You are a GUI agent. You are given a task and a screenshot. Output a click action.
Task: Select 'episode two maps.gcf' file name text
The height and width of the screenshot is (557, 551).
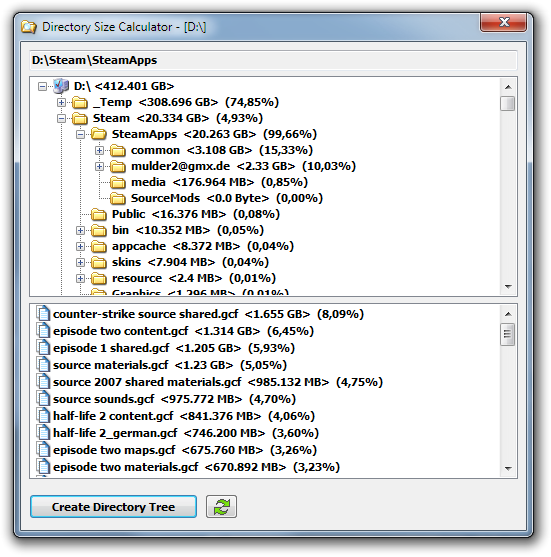click(114, 450)
